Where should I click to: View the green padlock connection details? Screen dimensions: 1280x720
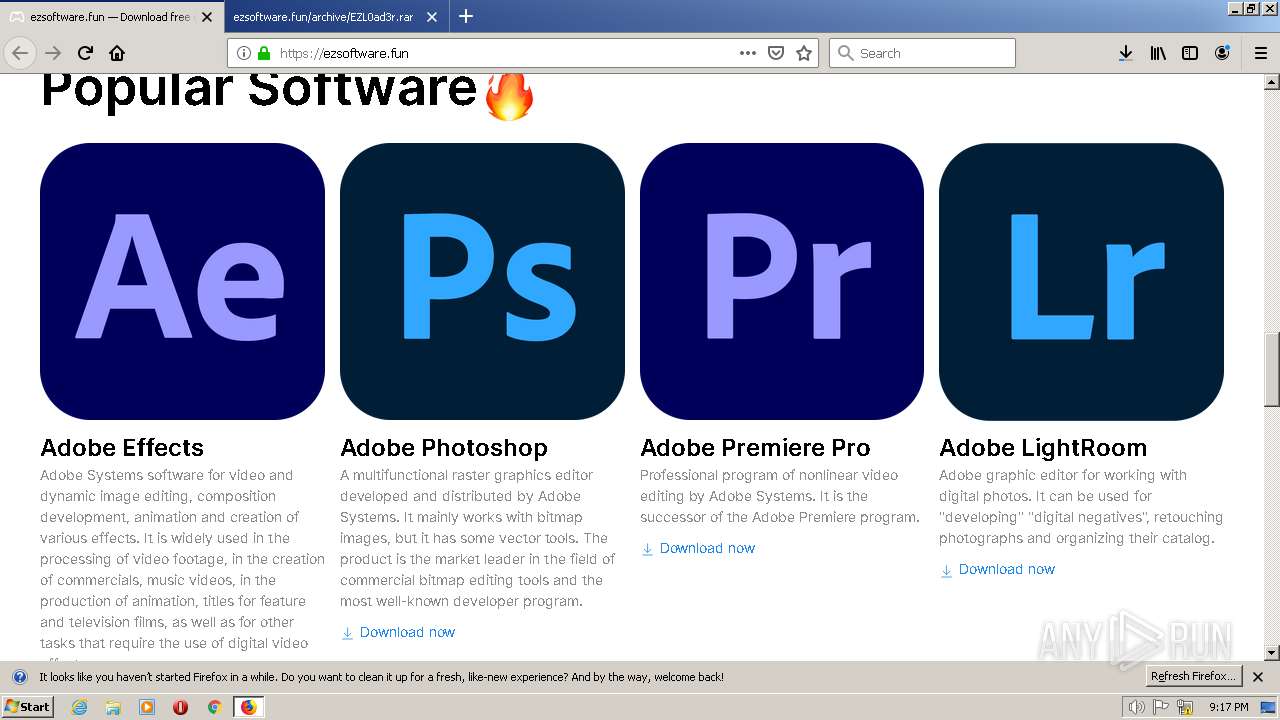[264, 53]
